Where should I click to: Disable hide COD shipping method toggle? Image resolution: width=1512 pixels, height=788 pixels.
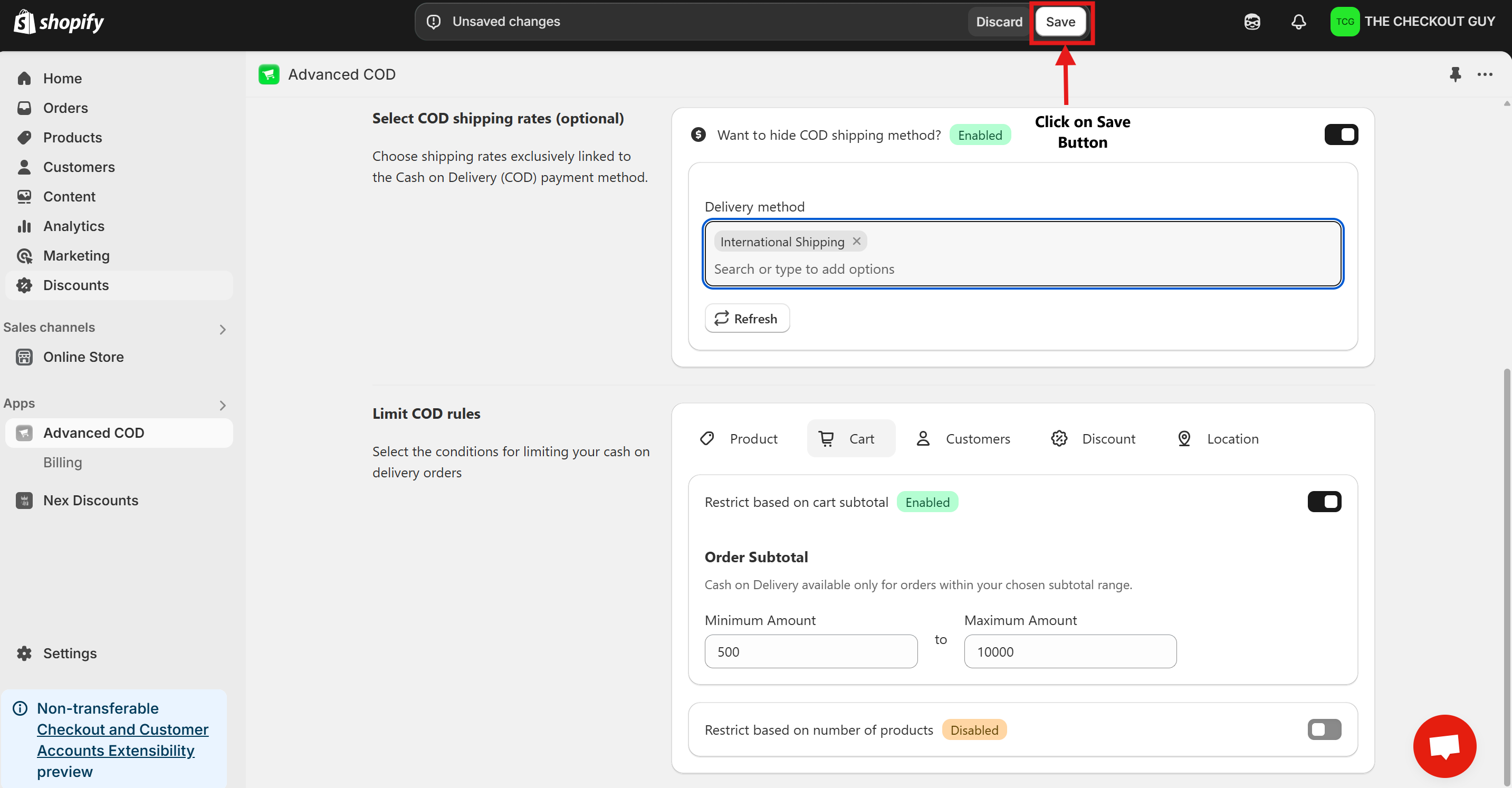point(1341,135)
